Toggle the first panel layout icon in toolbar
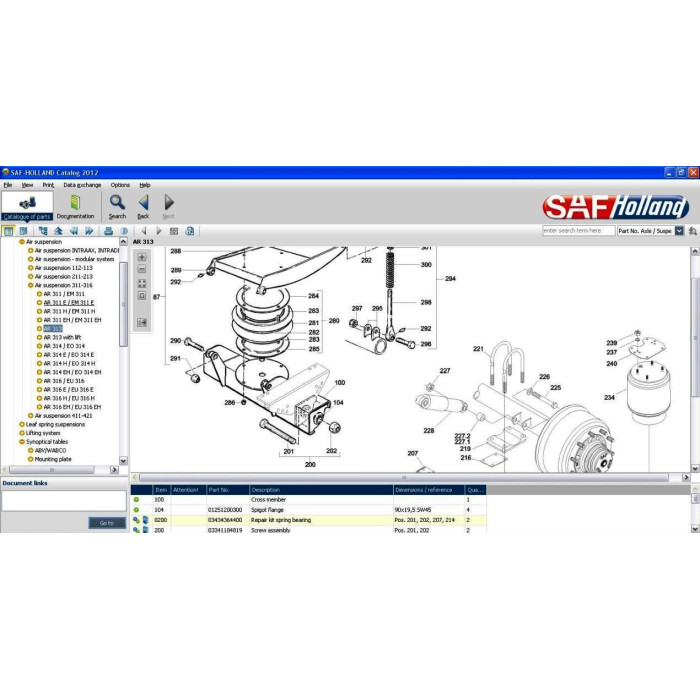This screenshot has width=700, height=700. [8, 231]
